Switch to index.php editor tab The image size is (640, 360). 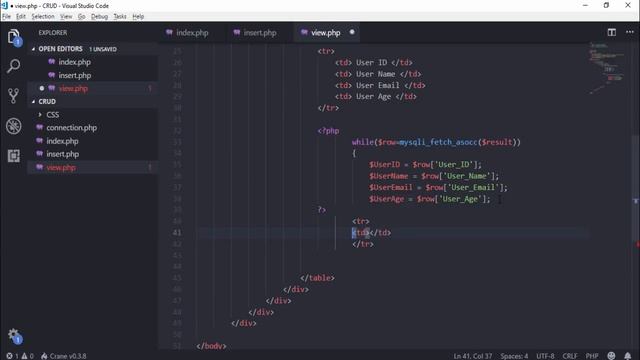[x=192, y=33]
